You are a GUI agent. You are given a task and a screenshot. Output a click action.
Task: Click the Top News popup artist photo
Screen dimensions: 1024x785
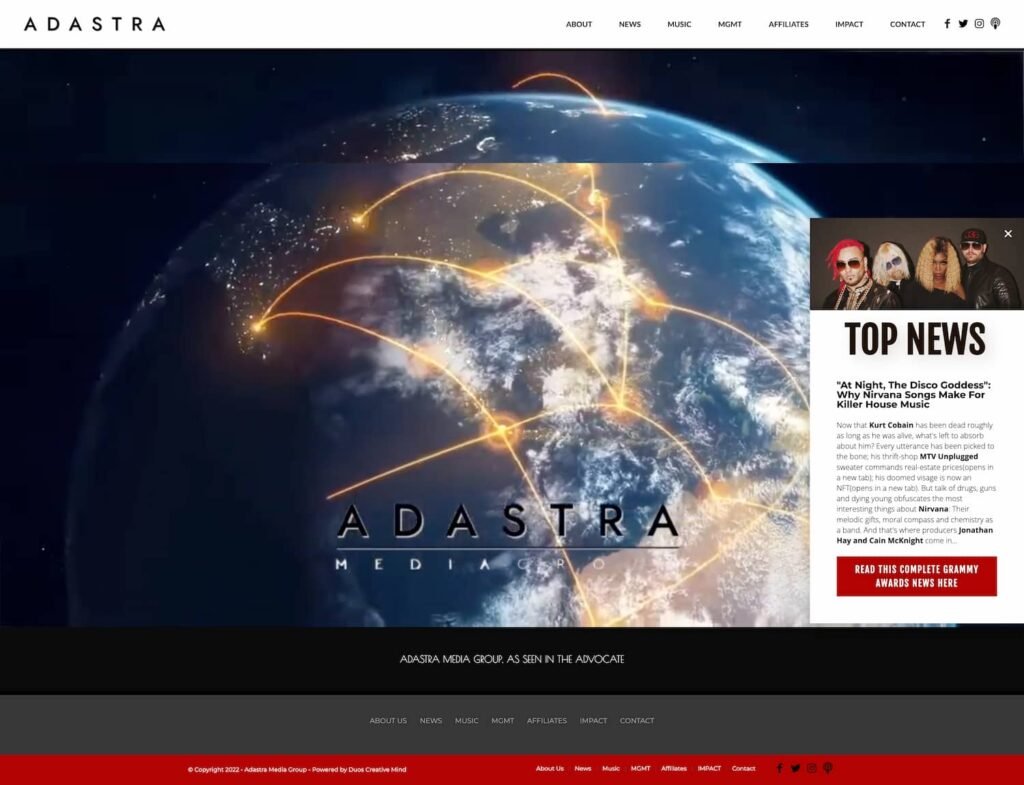(x=915, y=265)
